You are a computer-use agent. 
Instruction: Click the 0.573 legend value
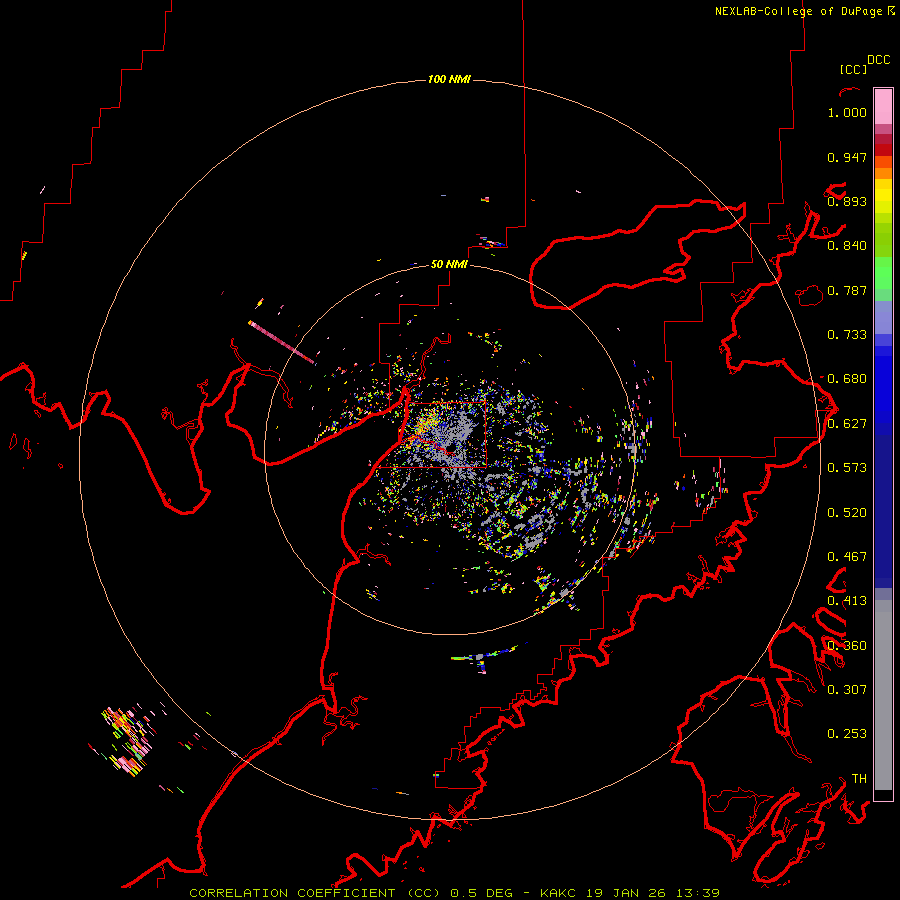pos(847,468)
